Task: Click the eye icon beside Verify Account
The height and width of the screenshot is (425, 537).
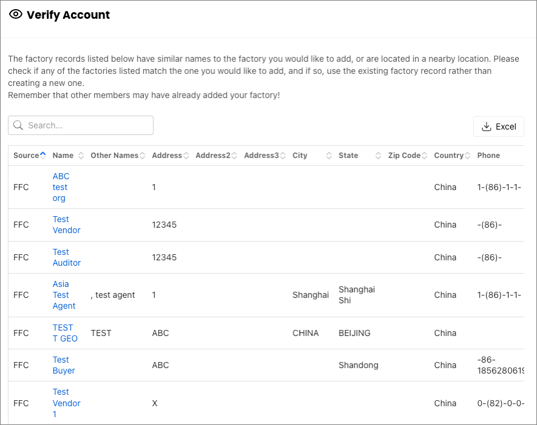Action: click(15, 14)
